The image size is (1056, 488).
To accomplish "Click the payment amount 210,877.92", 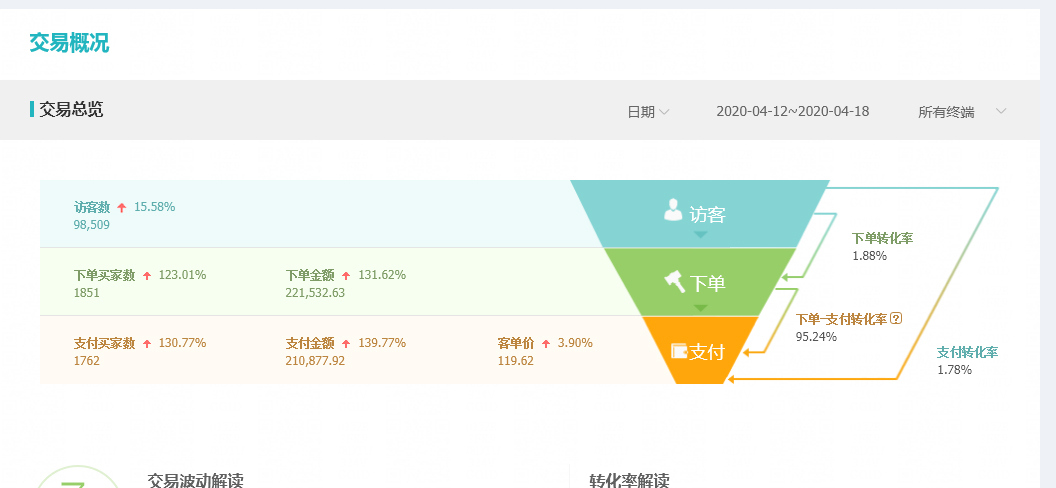I will pos(315,361).
